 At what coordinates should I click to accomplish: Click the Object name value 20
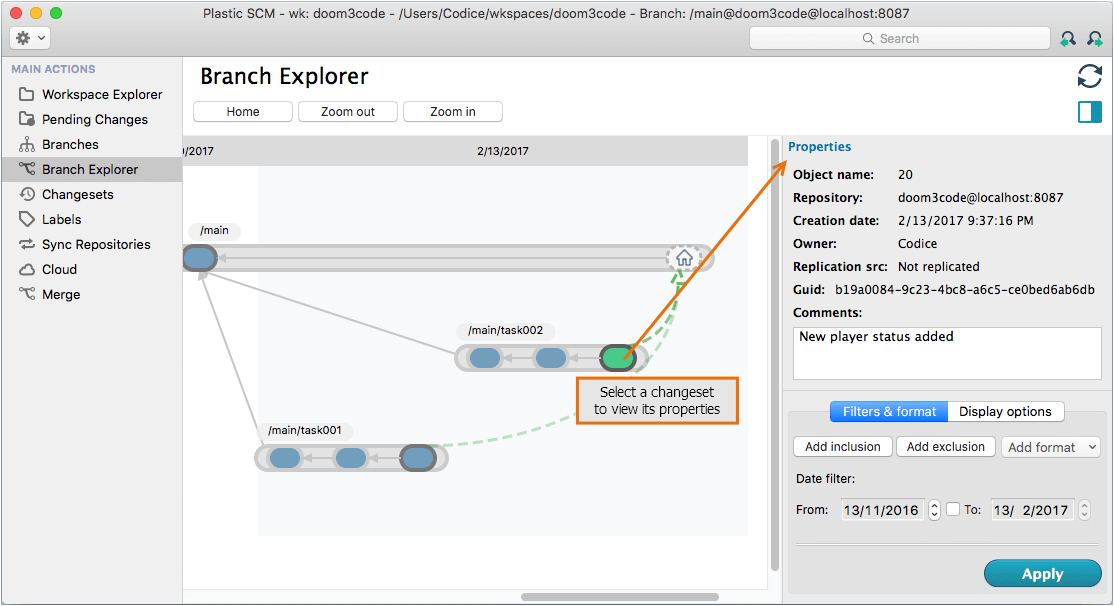click(x=905, y=175)
